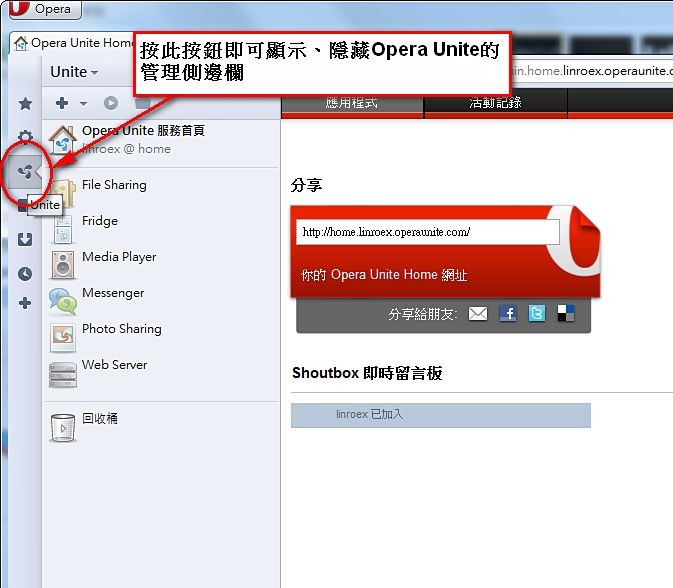The height and width of the screenshot is (588, 673).
Task: Click the trash bin icon
Action: (x=63, y=427)
